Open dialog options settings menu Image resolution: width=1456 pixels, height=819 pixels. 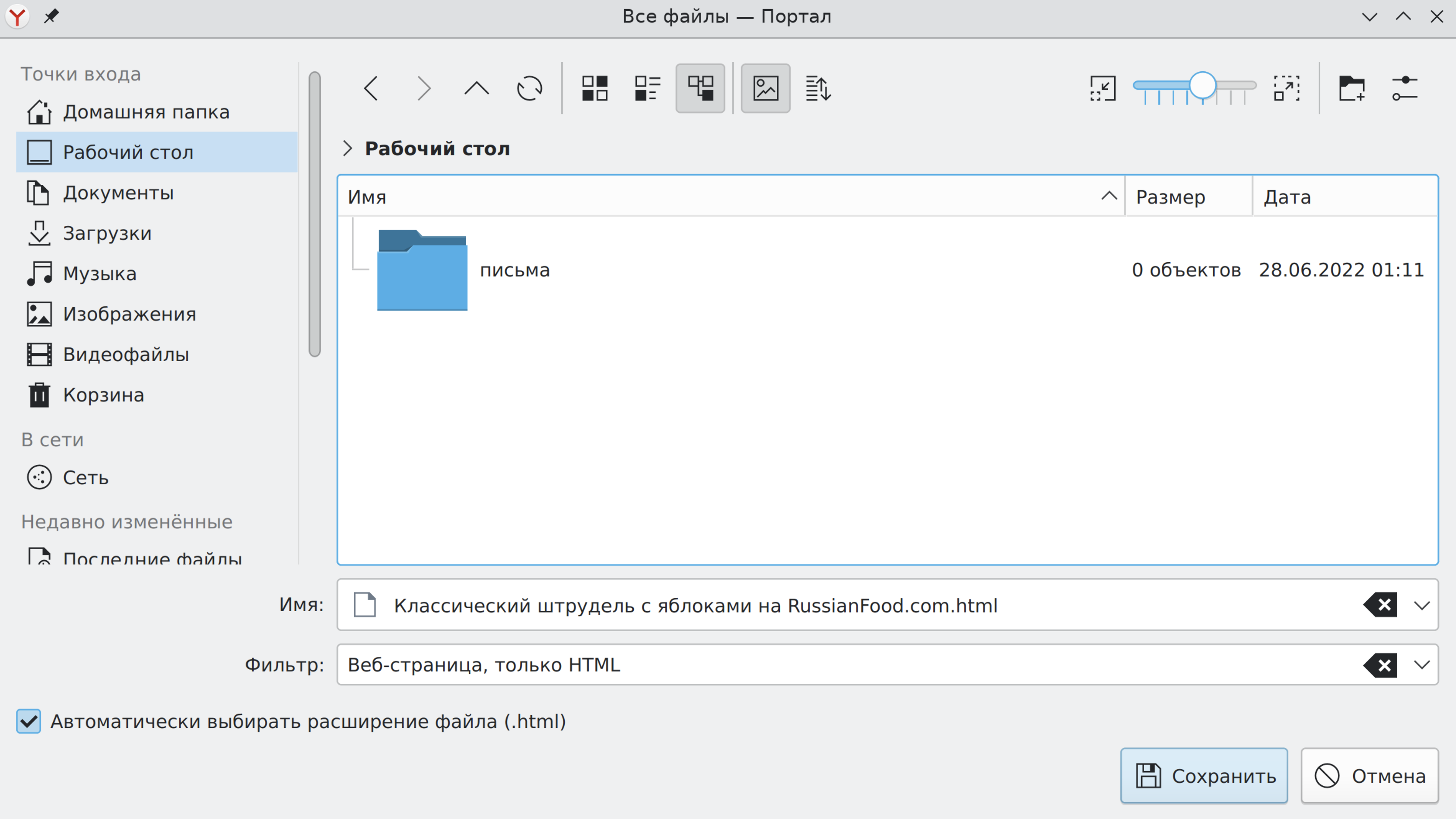1405,89
